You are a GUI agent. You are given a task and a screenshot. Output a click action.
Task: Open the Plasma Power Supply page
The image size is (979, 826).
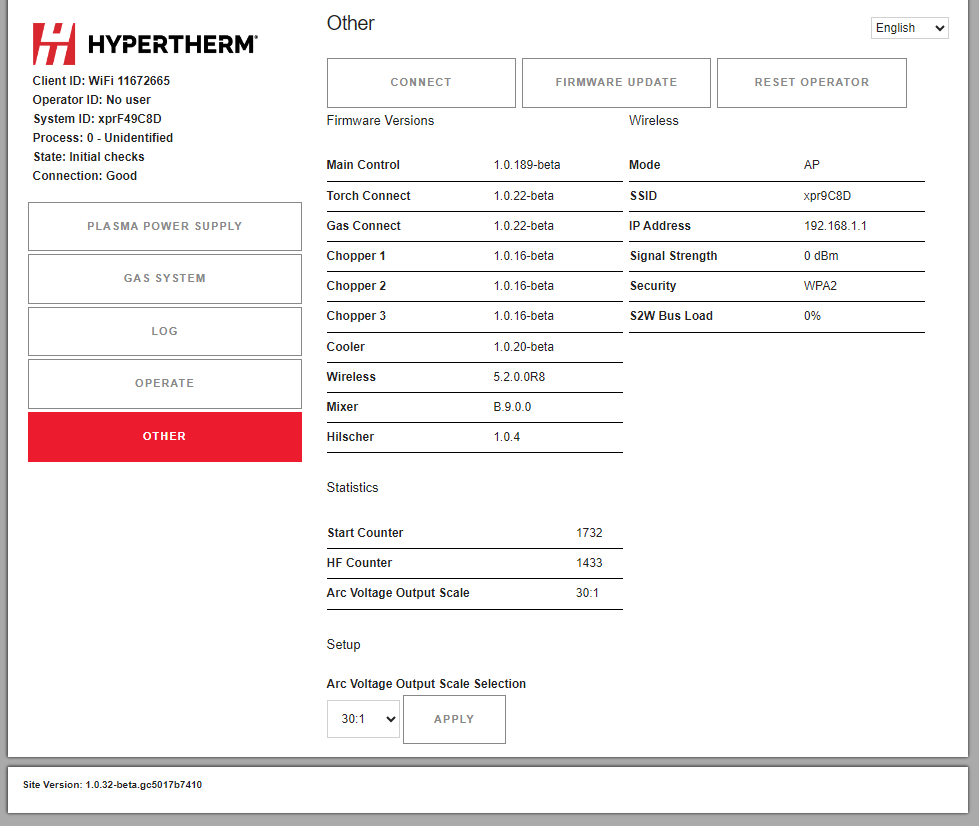click(165, 226)
